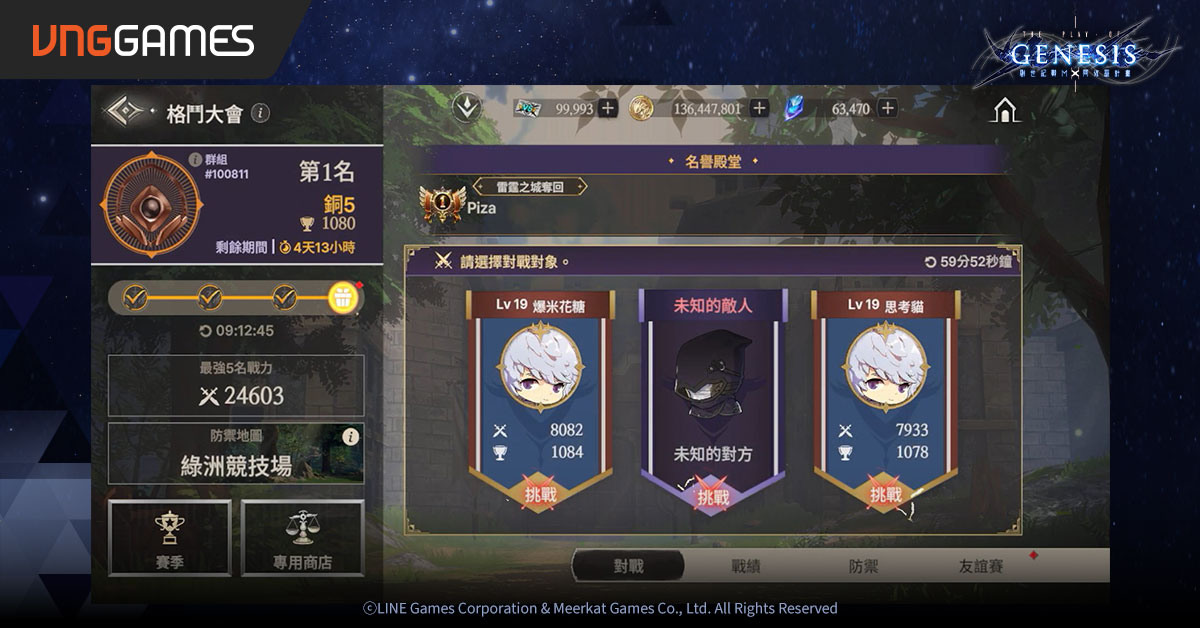Open the 賽季 season button
The image size is (1200, 628).
[x=169, y=538]
